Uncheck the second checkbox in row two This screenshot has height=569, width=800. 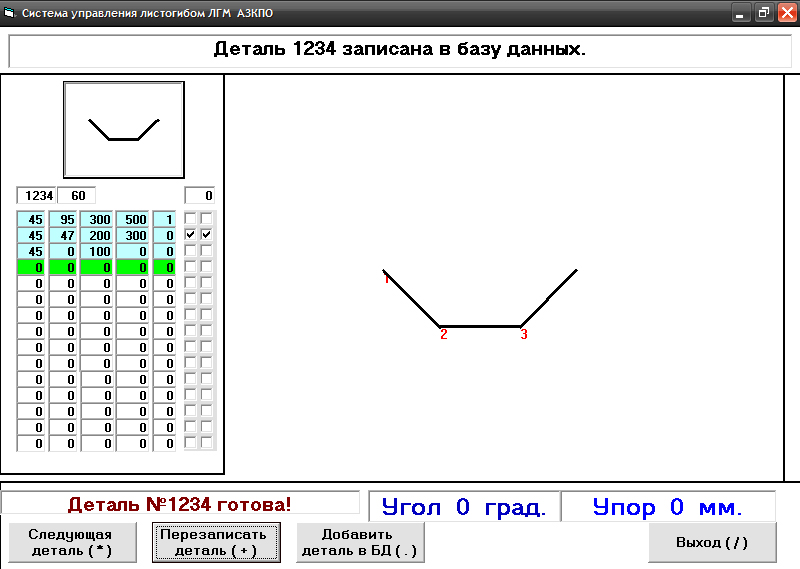tap(207, 234)
